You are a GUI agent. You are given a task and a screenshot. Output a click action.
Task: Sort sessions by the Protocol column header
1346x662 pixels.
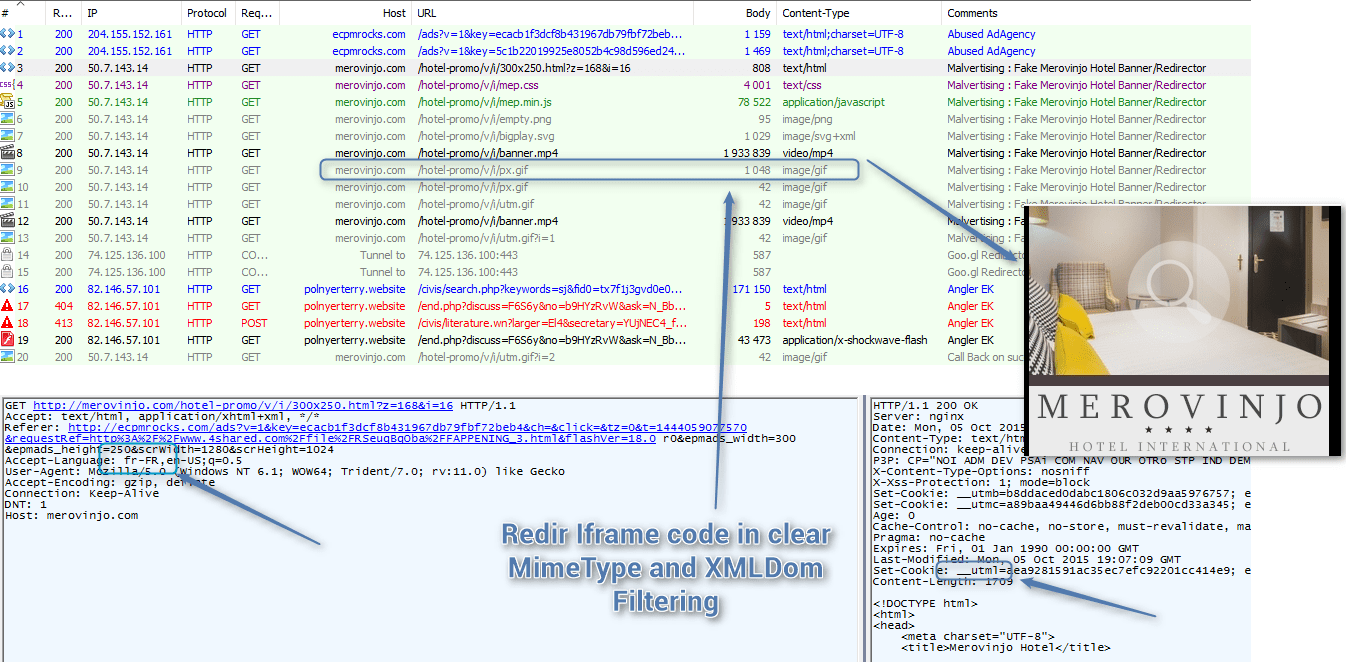point(208,13)
